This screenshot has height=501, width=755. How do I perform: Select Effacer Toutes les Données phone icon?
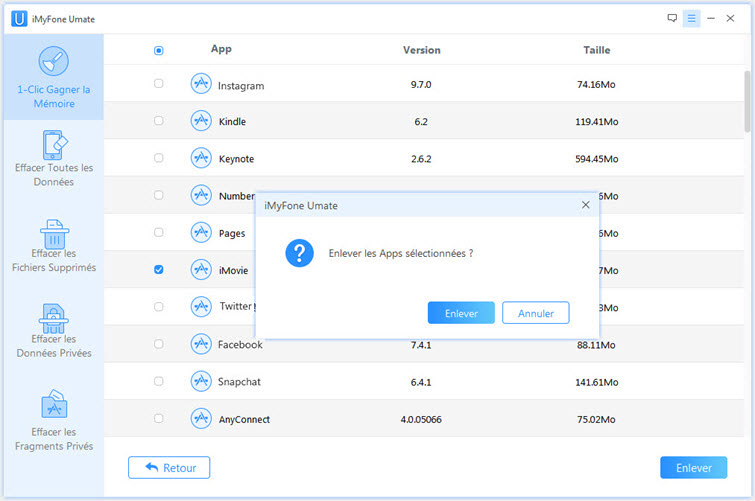(x=54, y=145)
